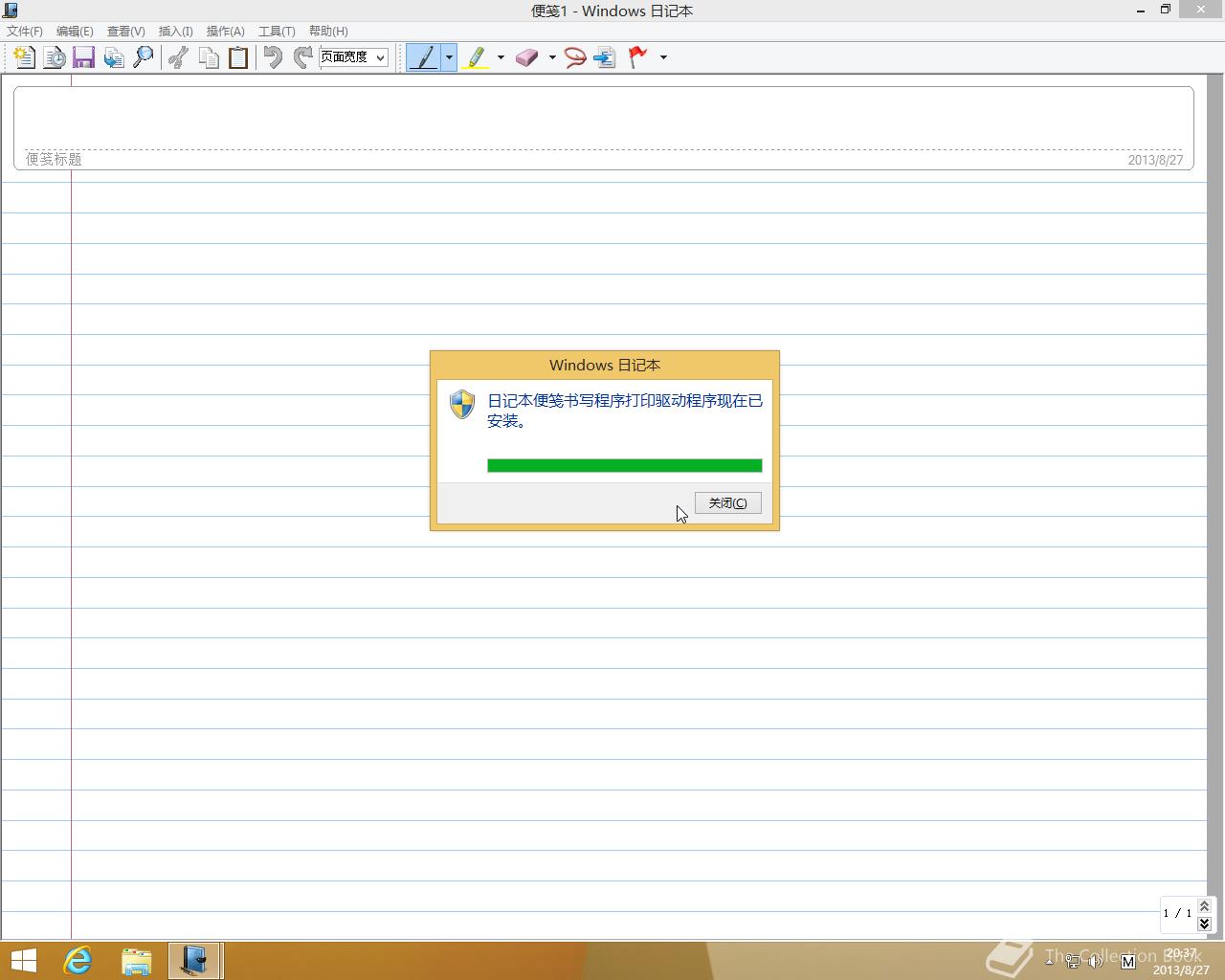Screen dimensions: 1225x980
Task: Open the 页面宽度 zoom combo box
Action: (353, 57)
